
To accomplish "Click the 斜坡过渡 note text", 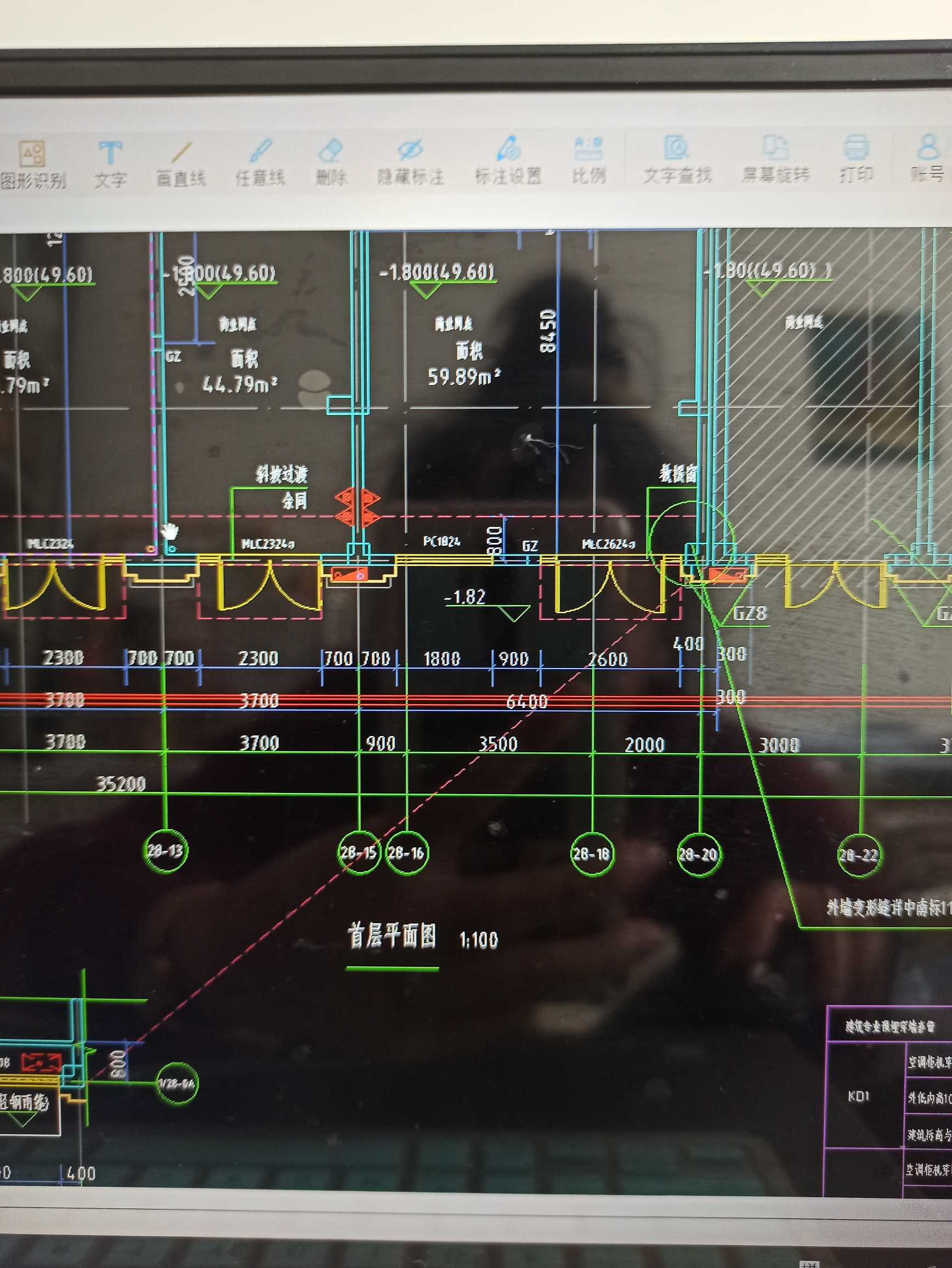I will (282, 474).
